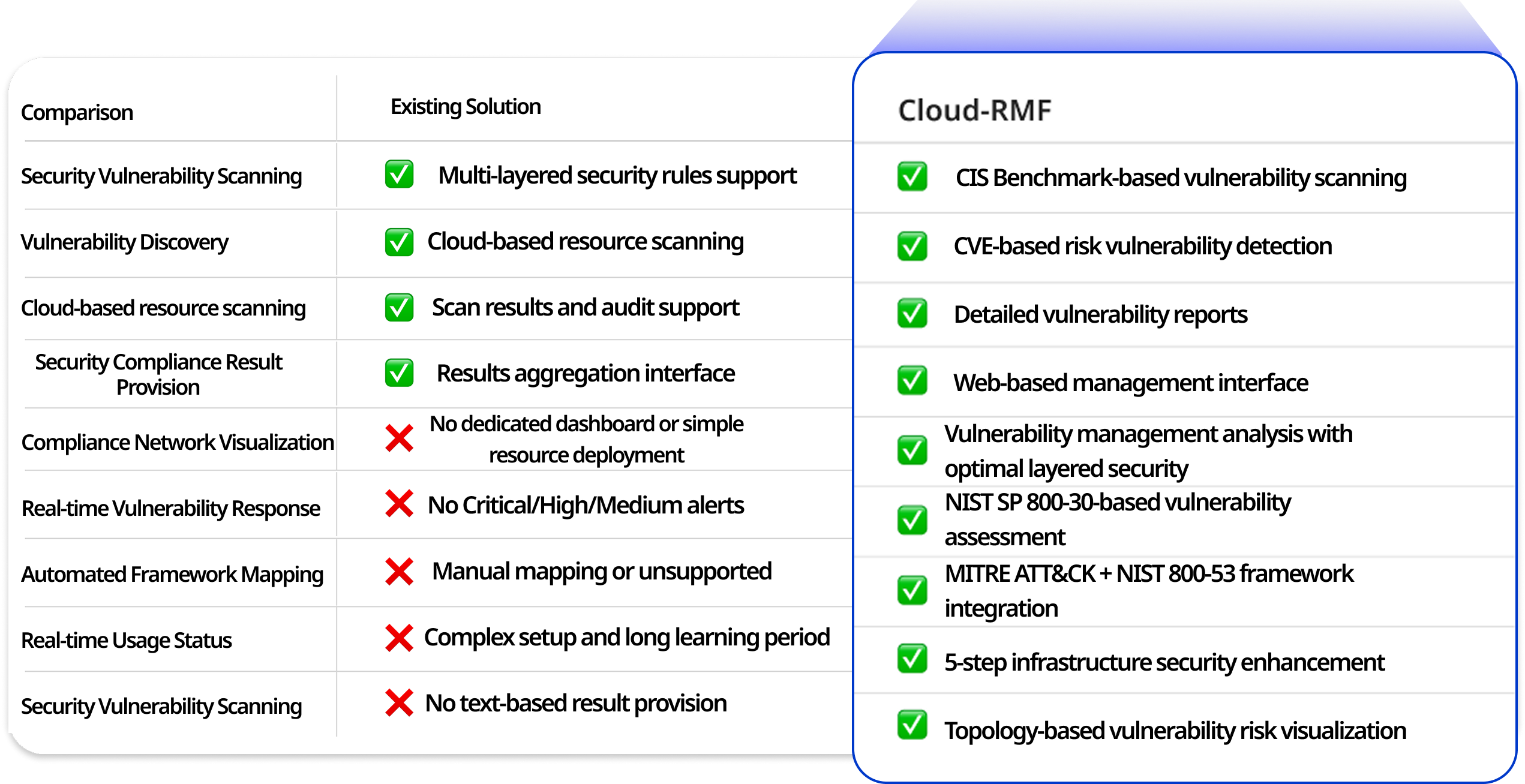This screenshot has width=1525, height=784.
Task: Click checkmark for CVE-based risk vulnerability detection
Action: pyautogui.click(x=912, y=246)
